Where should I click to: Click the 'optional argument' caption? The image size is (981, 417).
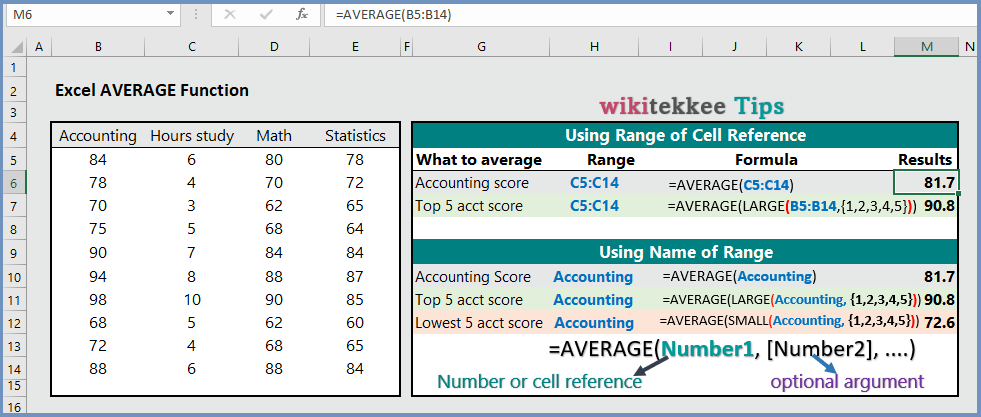(x=847, y=381)
